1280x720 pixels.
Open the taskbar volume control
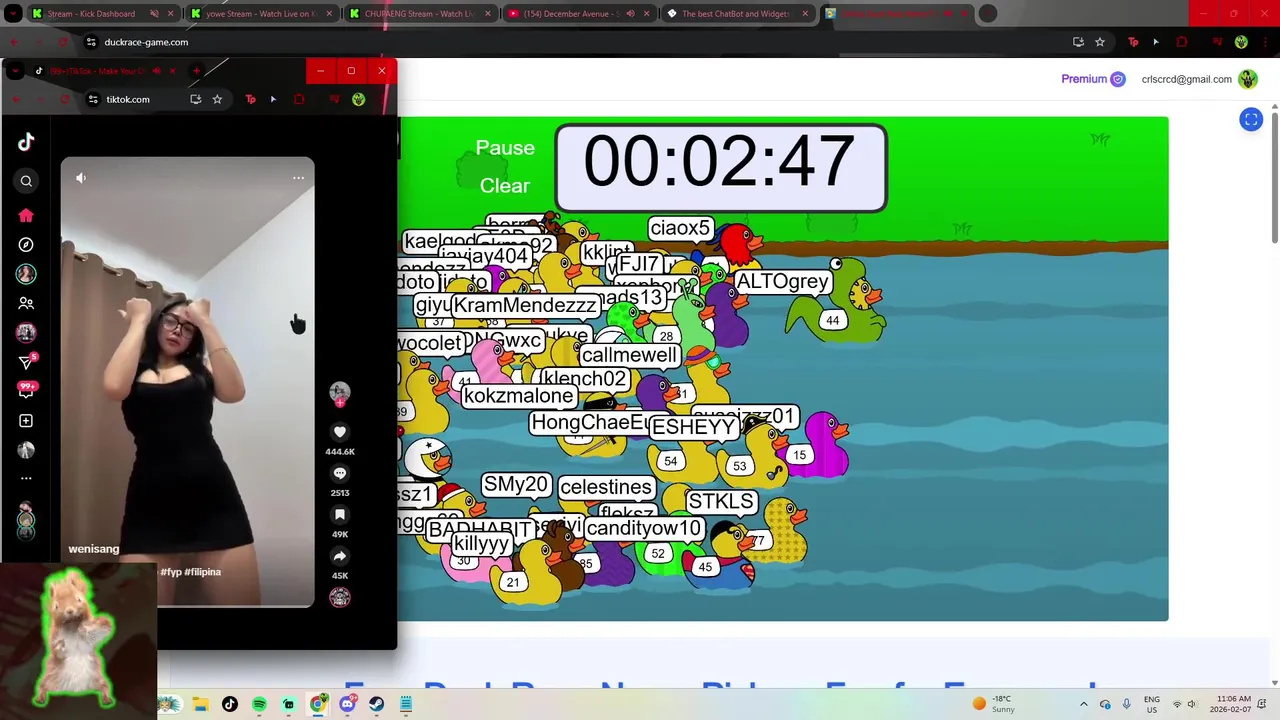pos(1192,704)
